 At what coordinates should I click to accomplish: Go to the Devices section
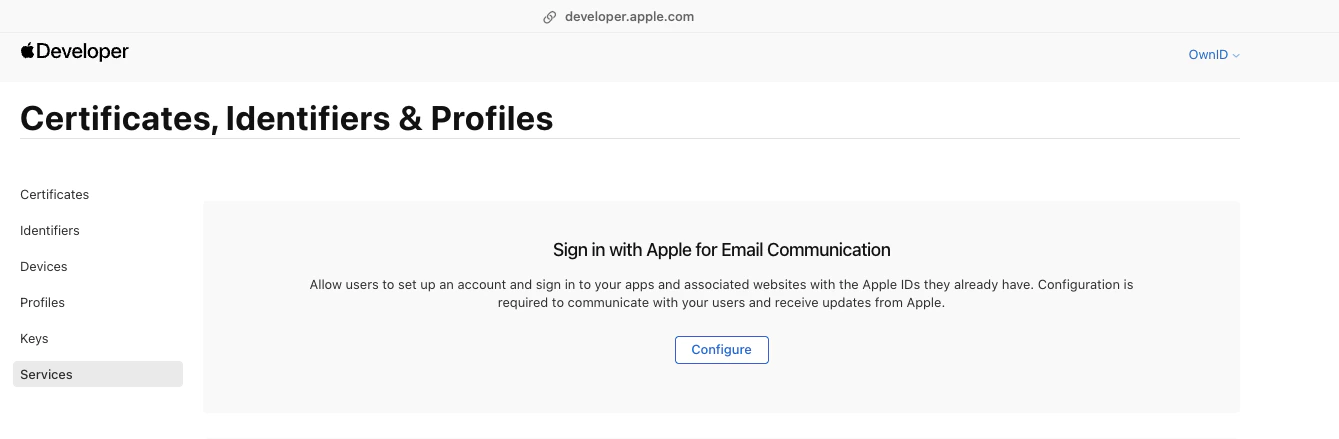click(44, 267)
